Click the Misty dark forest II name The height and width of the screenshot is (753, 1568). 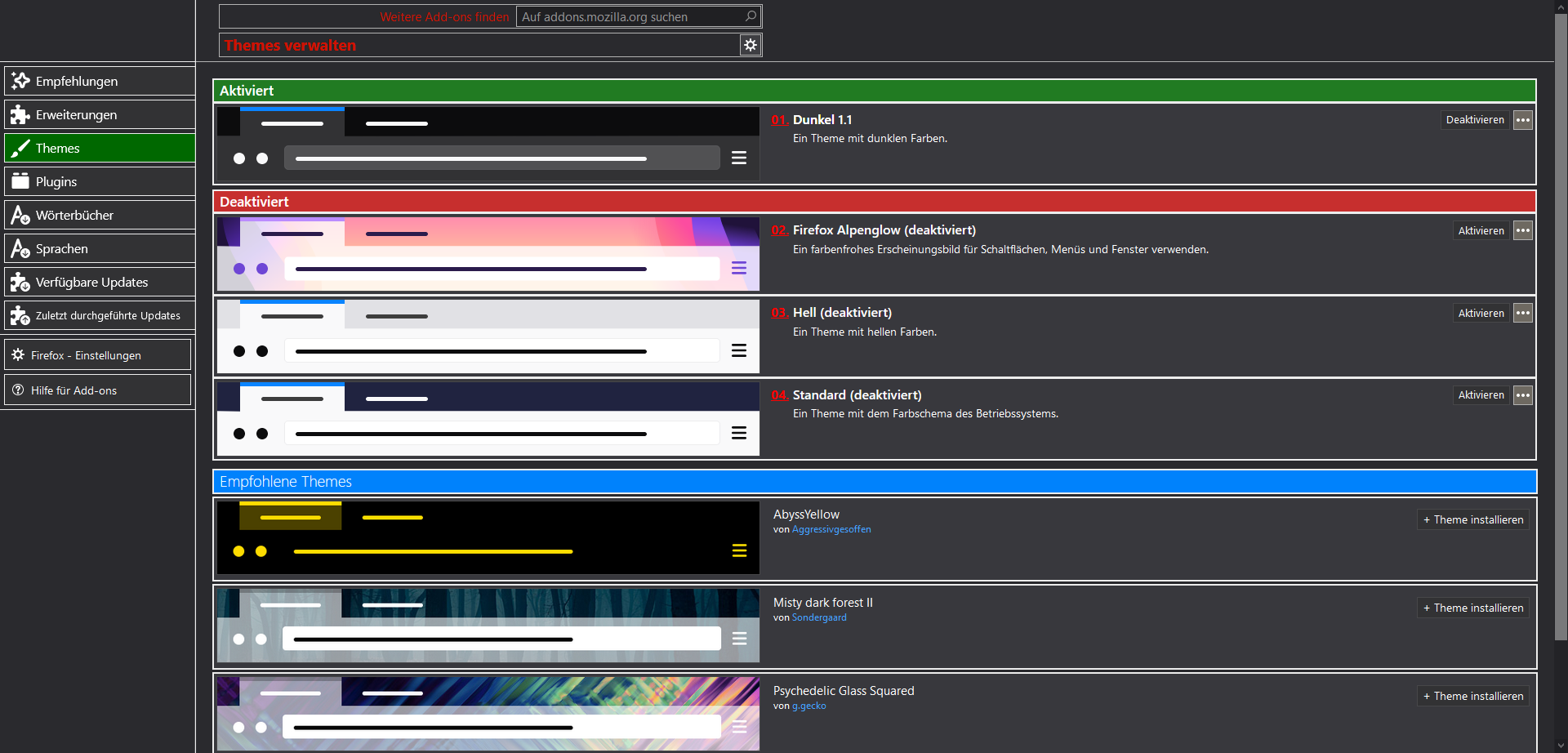(823, 603)
